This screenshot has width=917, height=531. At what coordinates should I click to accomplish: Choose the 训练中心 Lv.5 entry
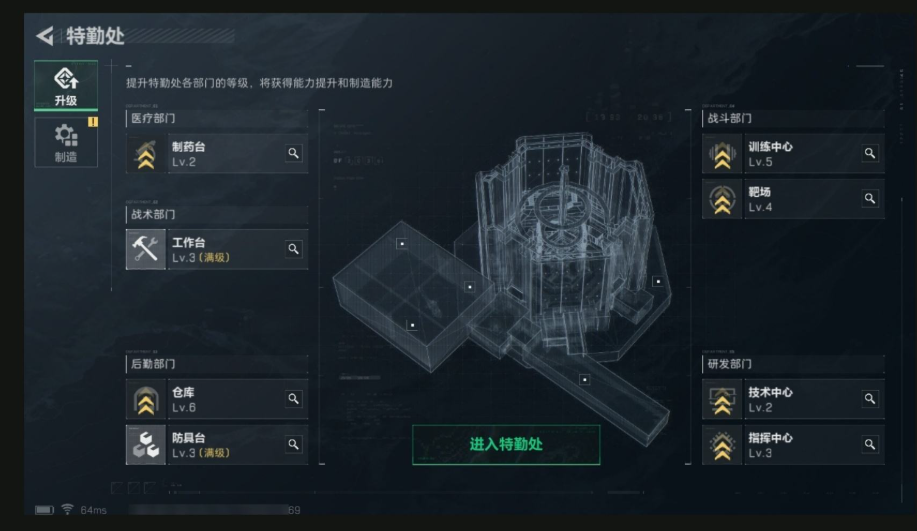[x=794, y=153]
